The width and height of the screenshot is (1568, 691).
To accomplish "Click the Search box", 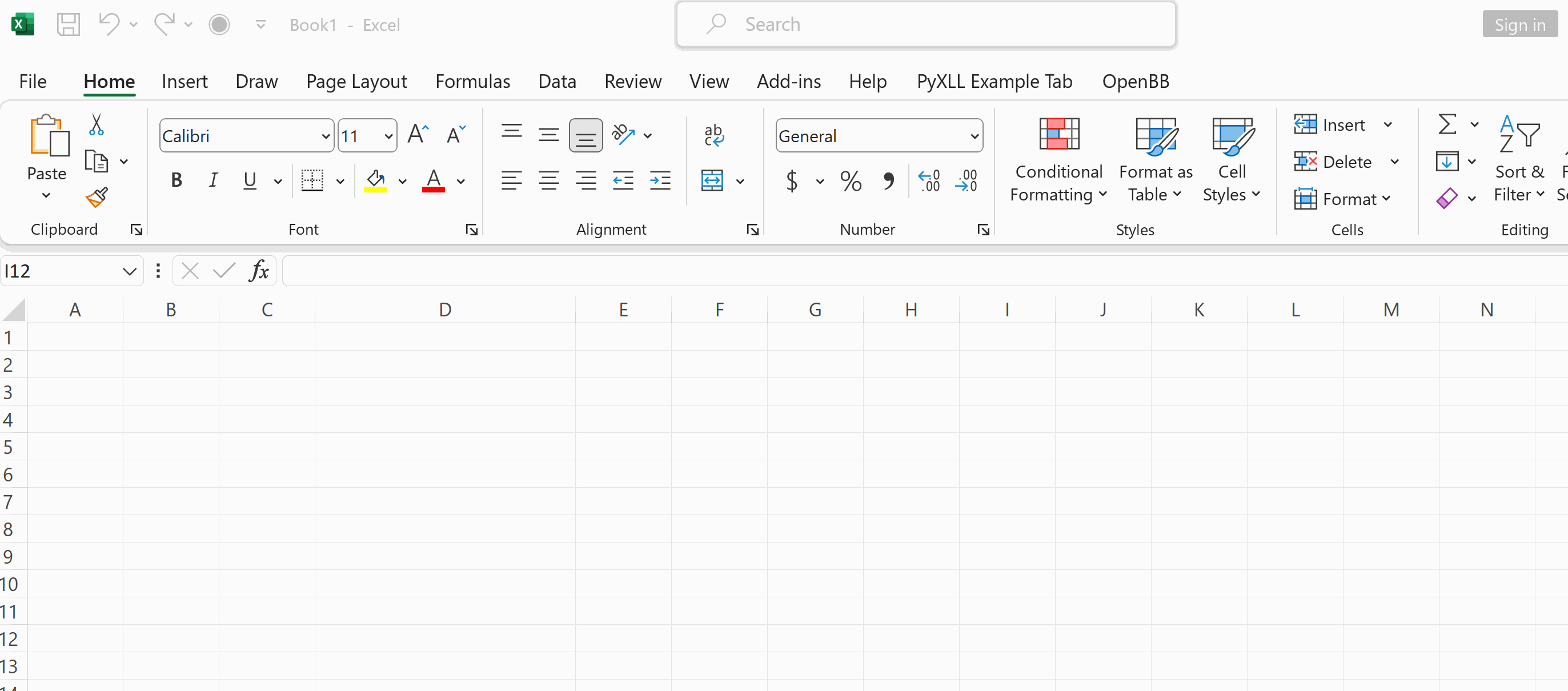I will coord(926,25).
